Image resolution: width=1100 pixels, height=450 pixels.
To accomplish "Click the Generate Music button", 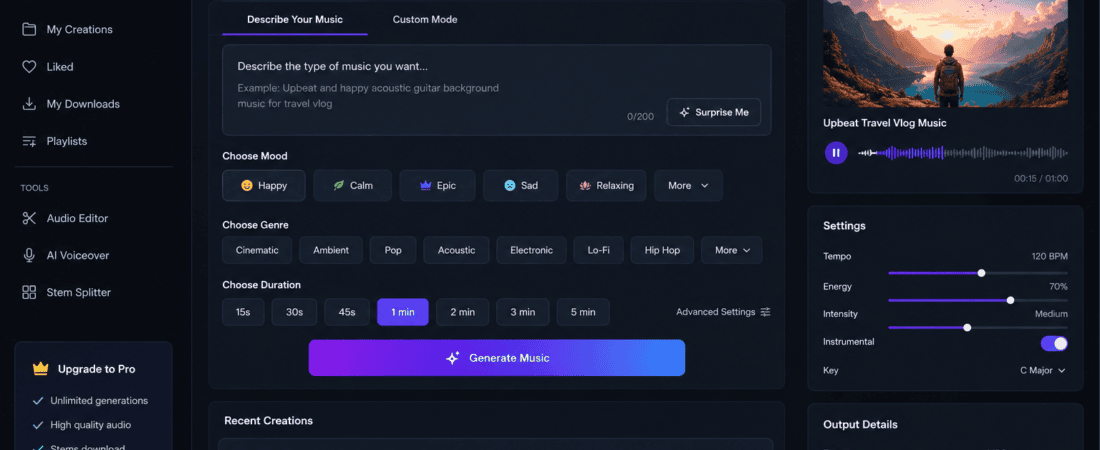I will 497,358.
